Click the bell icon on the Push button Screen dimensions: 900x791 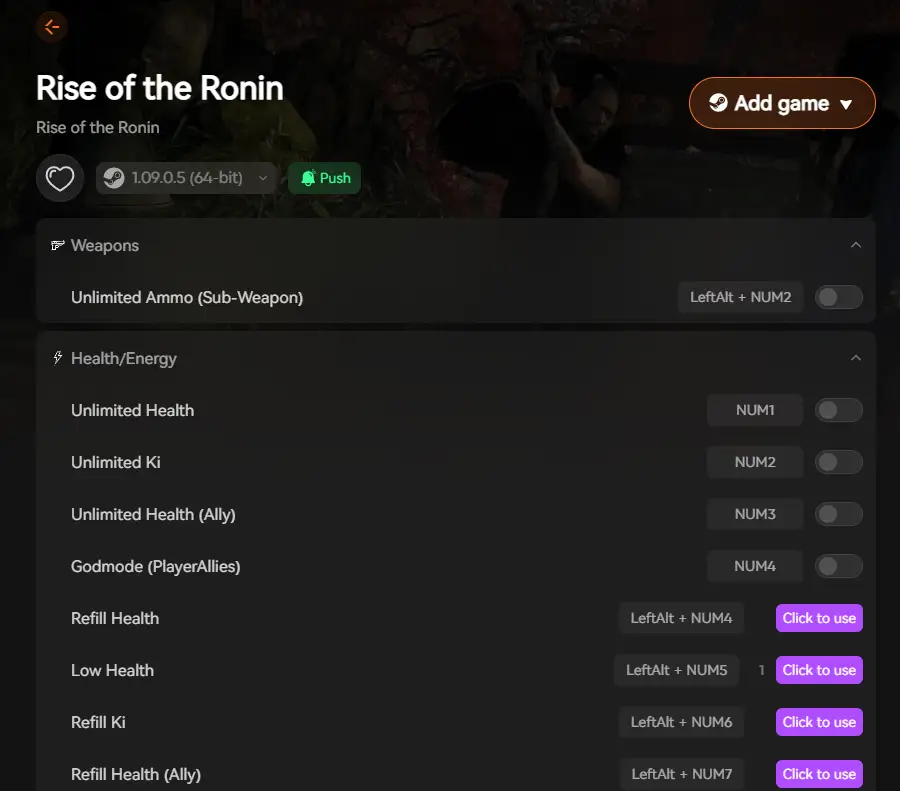309,177
